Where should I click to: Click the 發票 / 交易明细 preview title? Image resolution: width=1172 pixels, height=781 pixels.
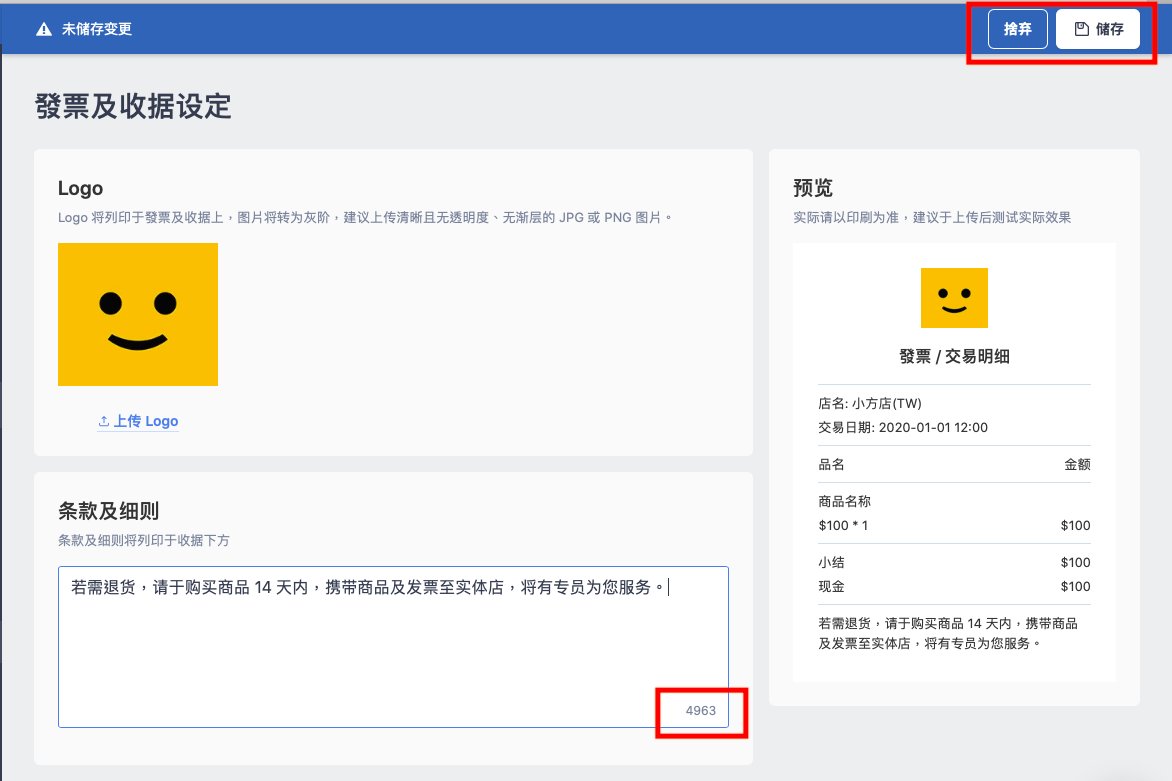pyautogui.click(x=954, y=356)
